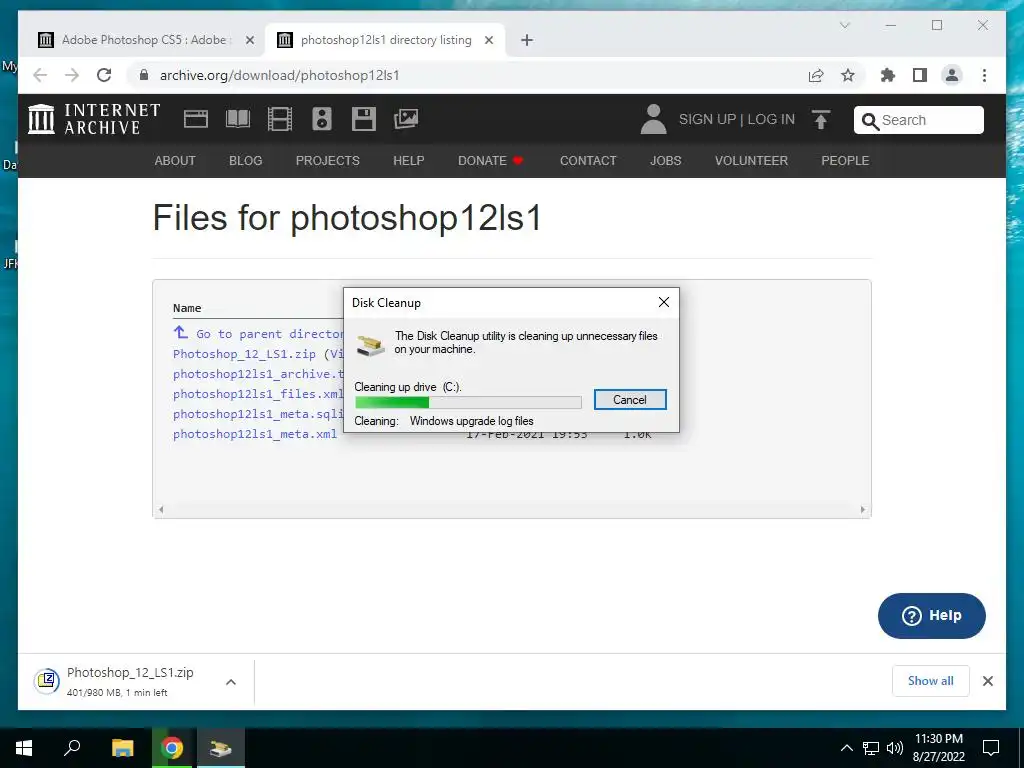
Task: Open File Explorer from the taskbar
Action: (x=122, y=748)
